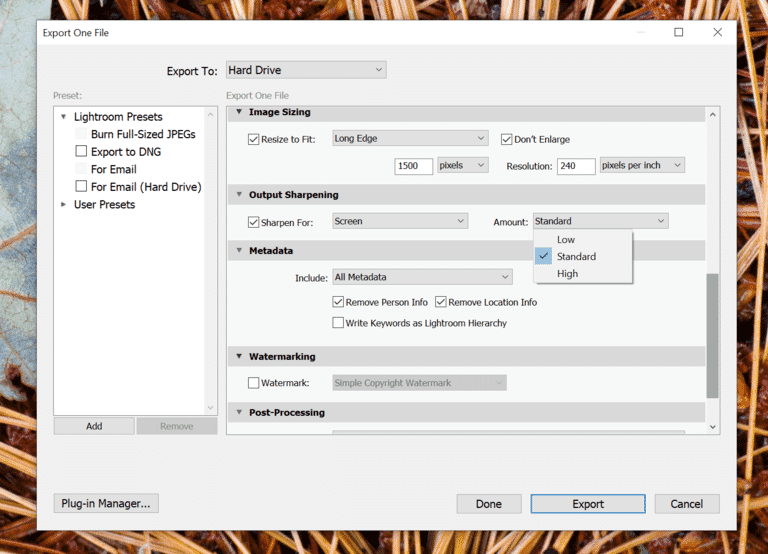Click the Remove preset button
Viewport: 768px width, 554px height.
pyautogui.click(x=177, y=426)
